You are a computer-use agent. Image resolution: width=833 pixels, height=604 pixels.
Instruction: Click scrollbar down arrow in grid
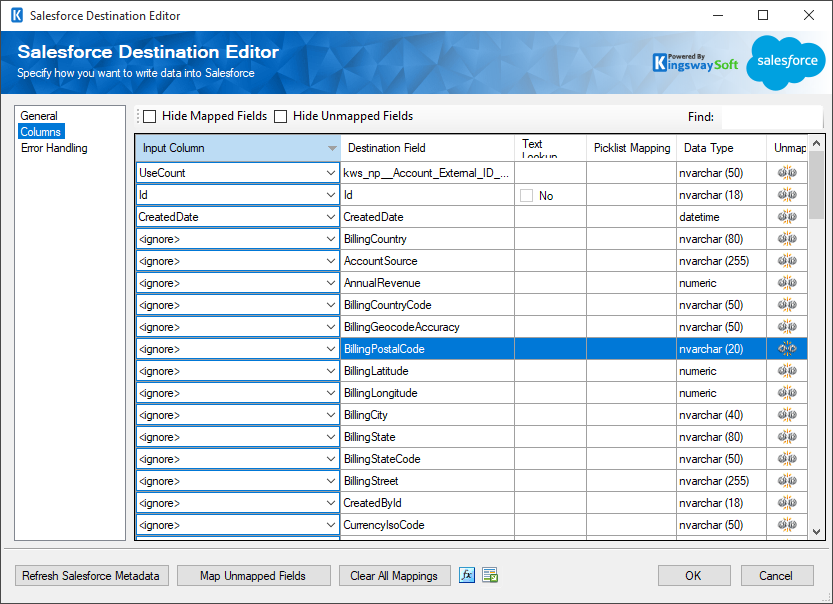[817, 531]
